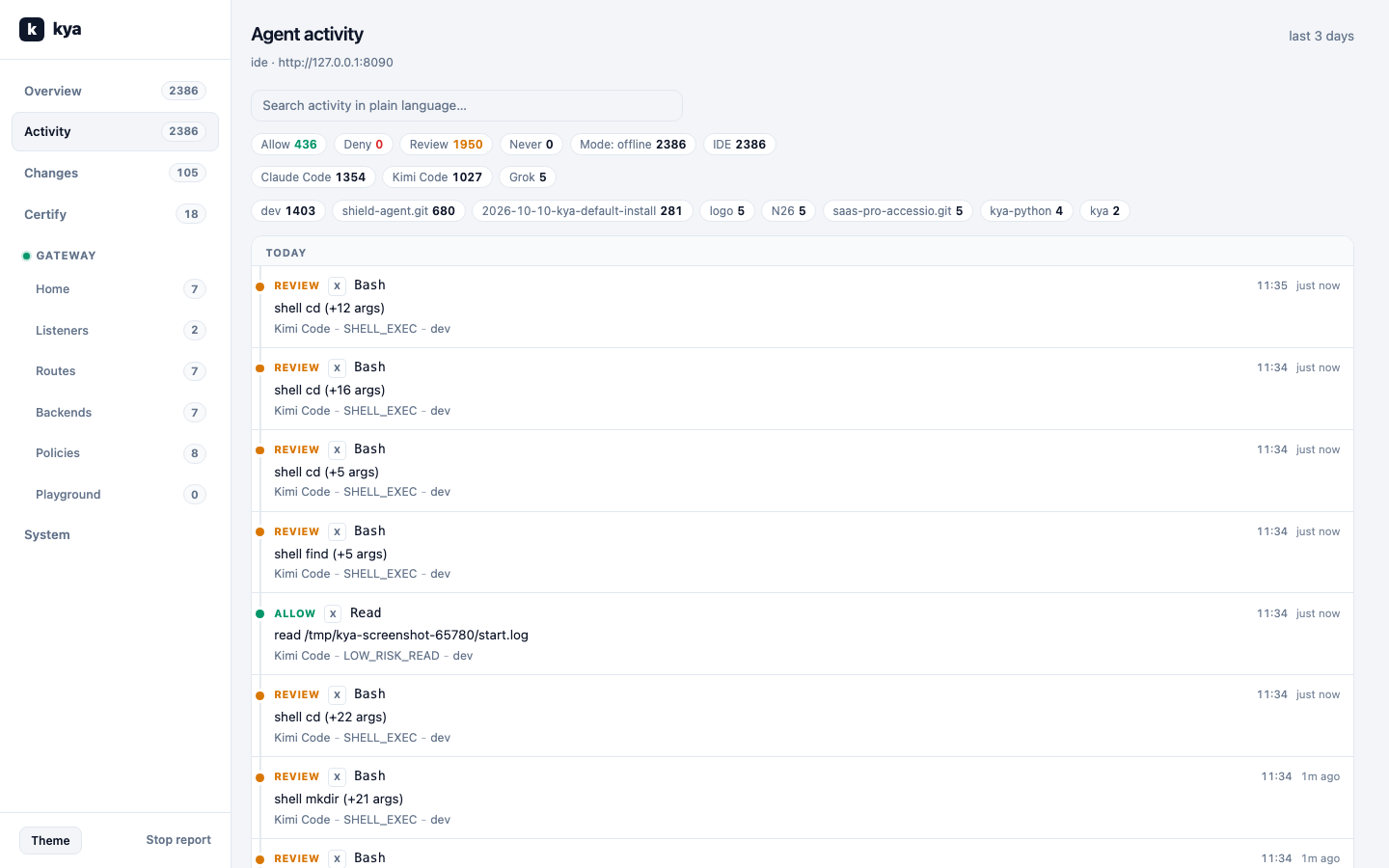
Task: Click x icon on the Read start.log row
Action: point(333,613)
